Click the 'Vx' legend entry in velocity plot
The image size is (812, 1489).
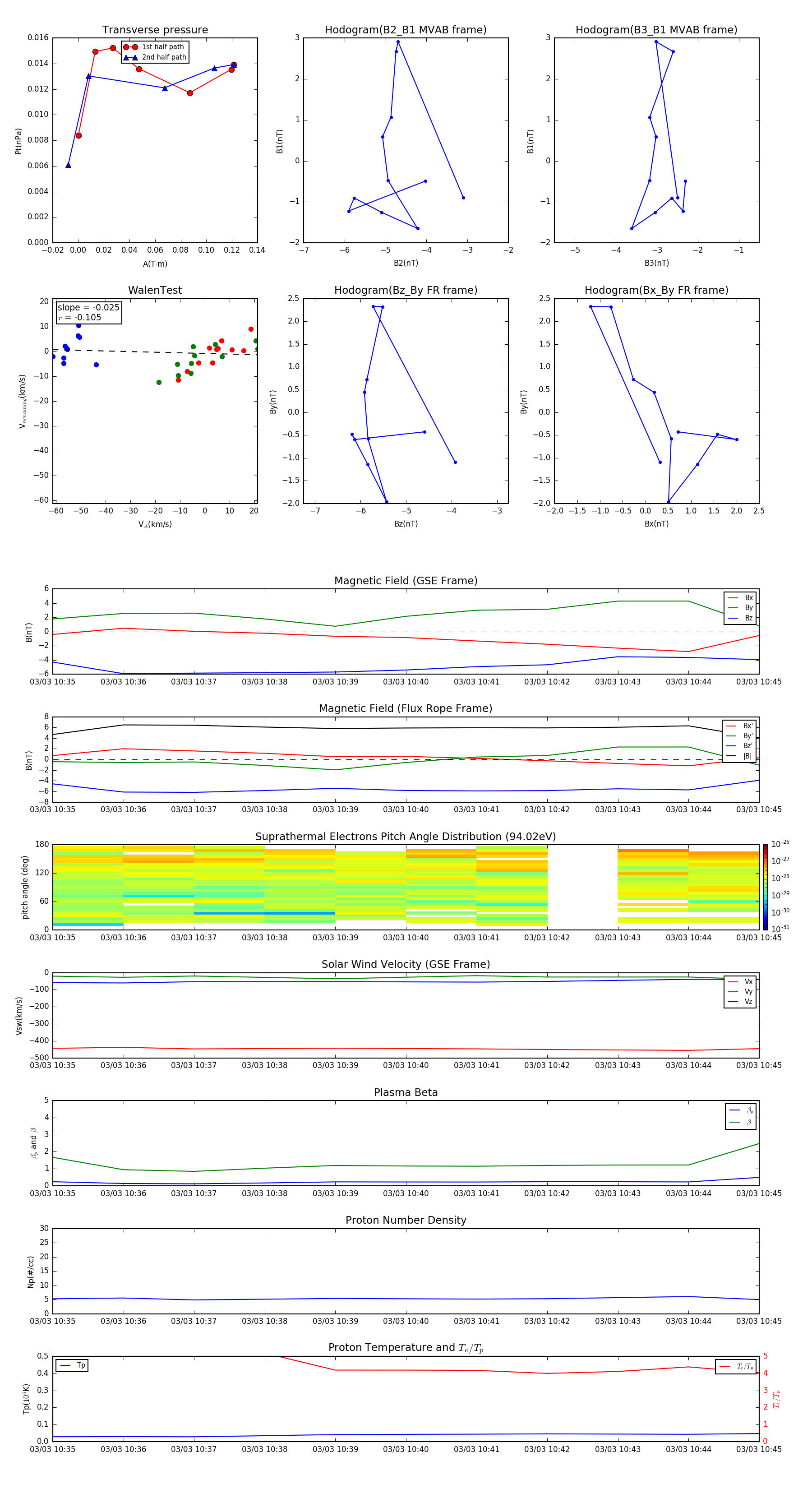741,981
